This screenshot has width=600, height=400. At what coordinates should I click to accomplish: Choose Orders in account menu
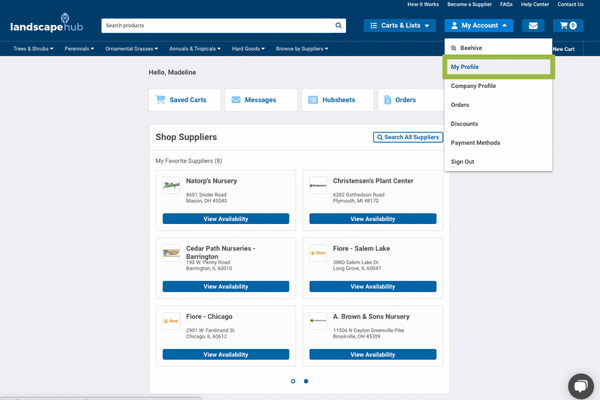(x=498, y=105)
